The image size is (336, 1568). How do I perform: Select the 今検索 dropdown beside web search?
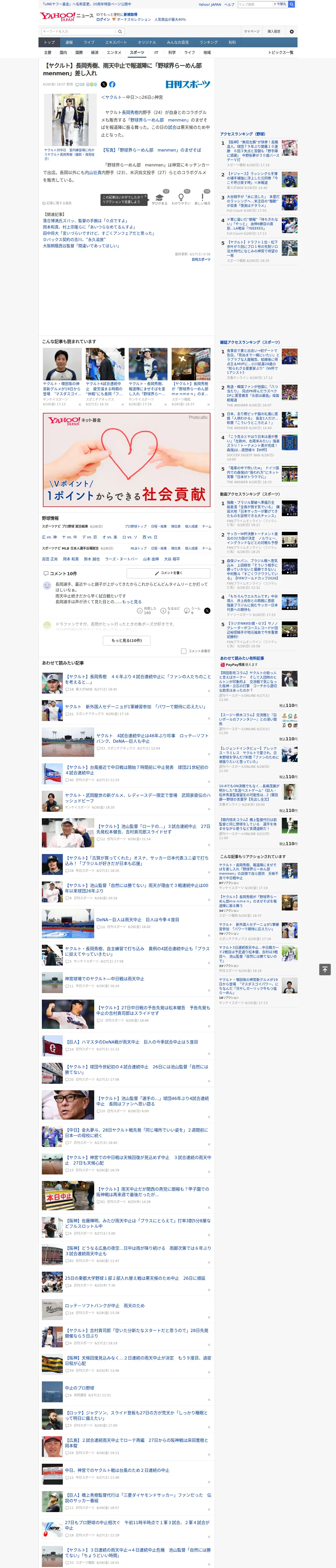tap(281, 4)
